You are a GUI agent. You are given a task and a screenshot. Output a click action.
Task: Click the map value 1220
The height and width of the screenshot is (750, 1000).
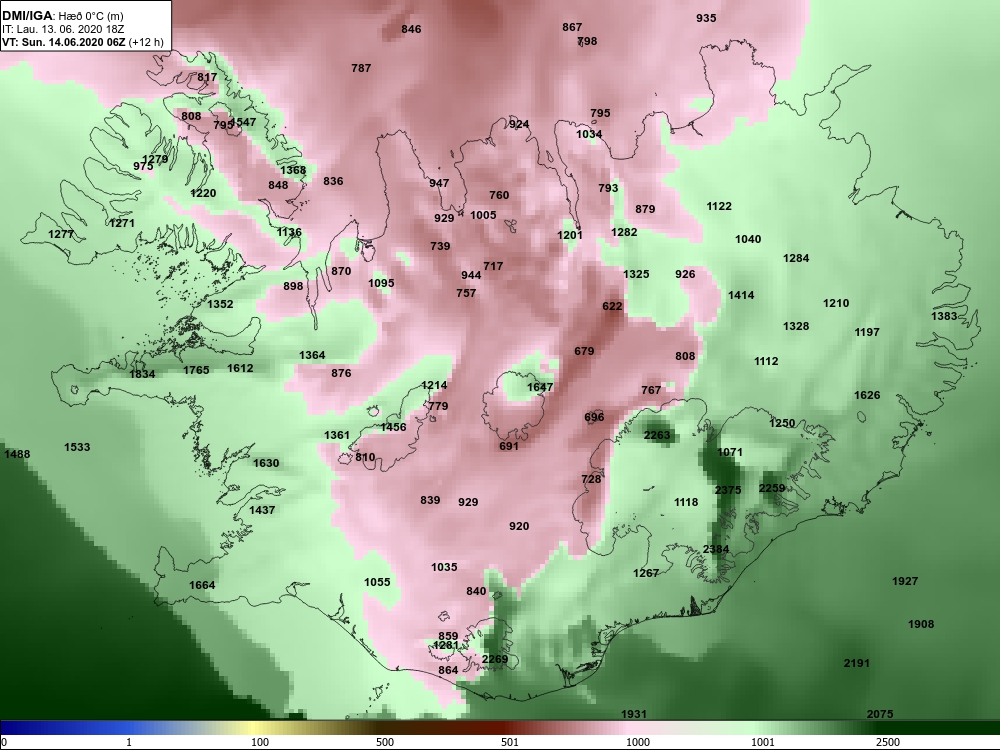(x=203, y=193)
